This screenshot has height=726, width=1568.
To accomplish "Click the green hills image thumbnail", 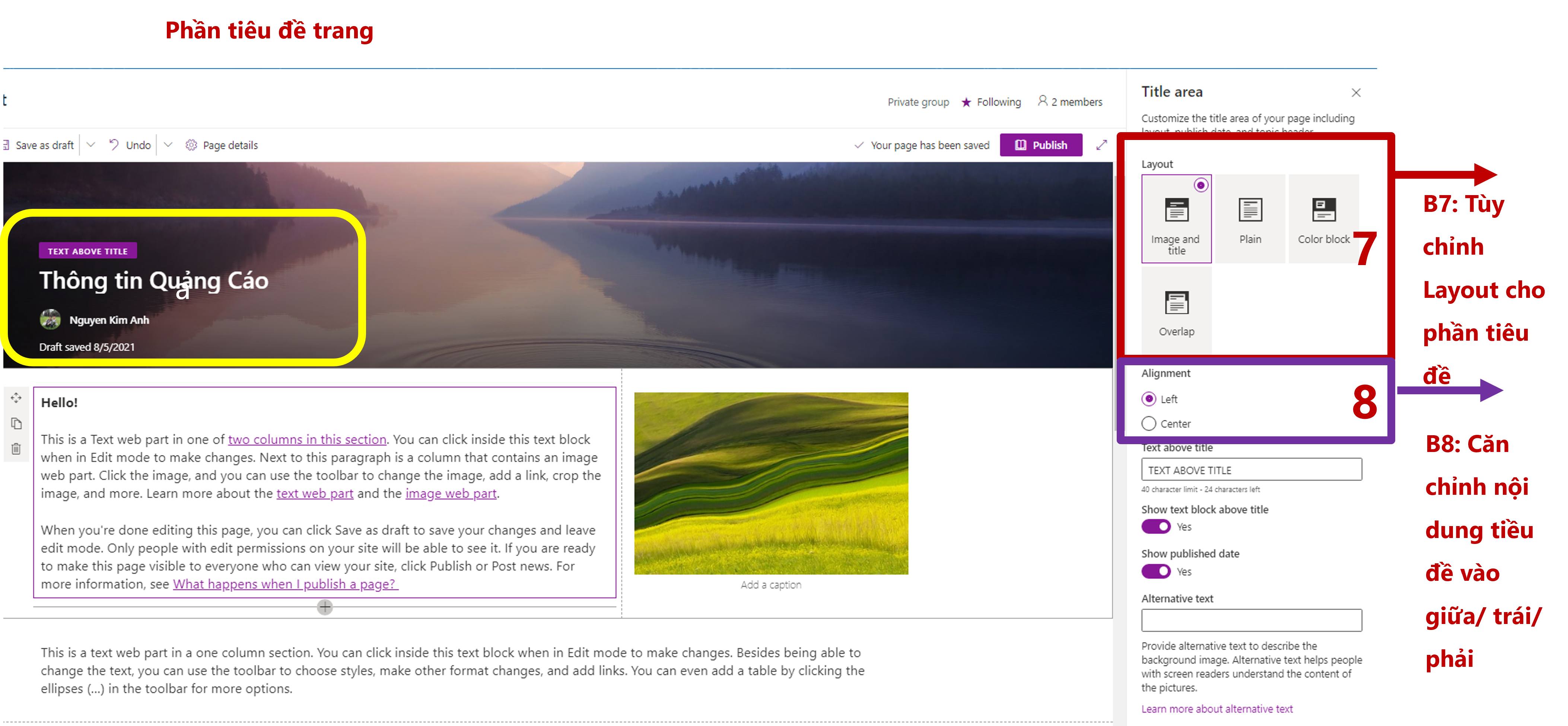I will click(771, 483).
